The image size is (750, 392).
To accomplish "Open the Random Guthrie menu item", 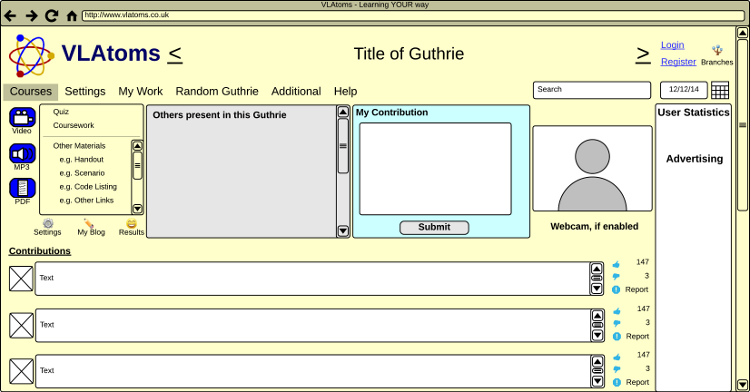I will click(217, 91).
